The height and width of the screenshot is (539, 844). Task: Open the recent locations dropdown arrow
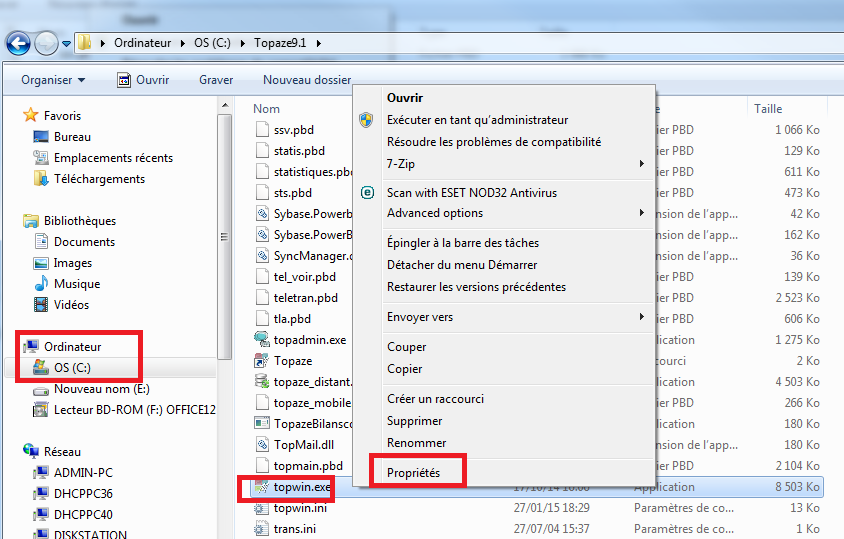pyautogui.click(x=66, y=44)
